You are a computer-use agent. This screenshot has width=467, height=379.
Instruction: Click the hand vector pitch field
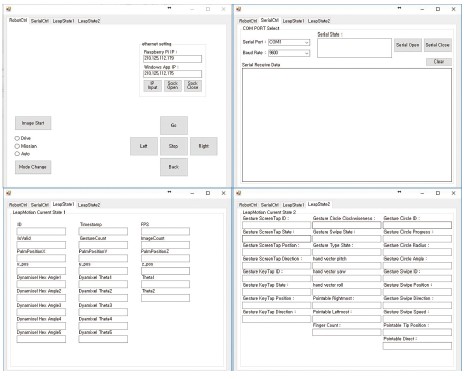pyautogui.click(x=347, y=265)
